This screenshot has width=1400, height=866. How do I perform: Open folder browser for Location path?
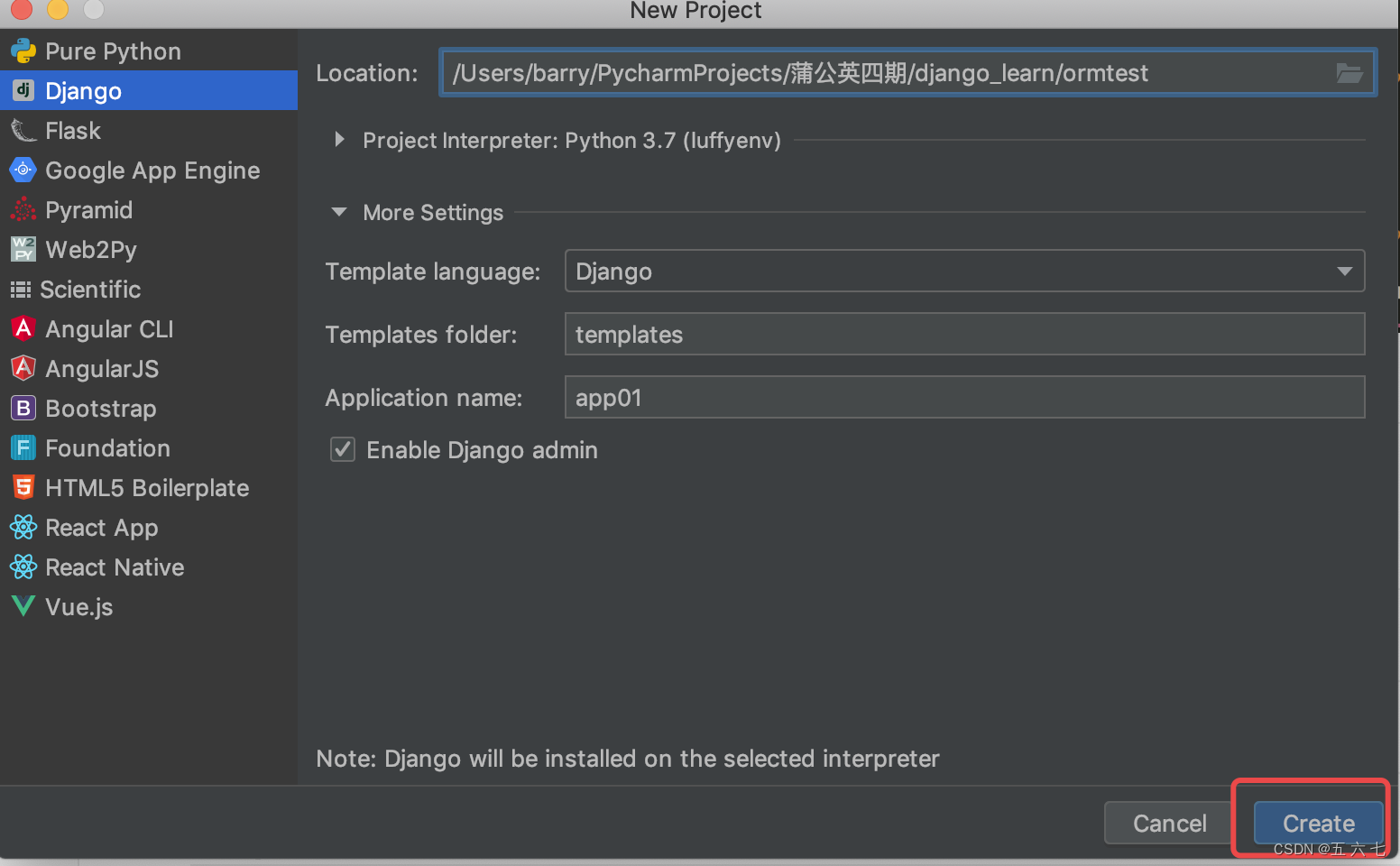(1349, 73)
